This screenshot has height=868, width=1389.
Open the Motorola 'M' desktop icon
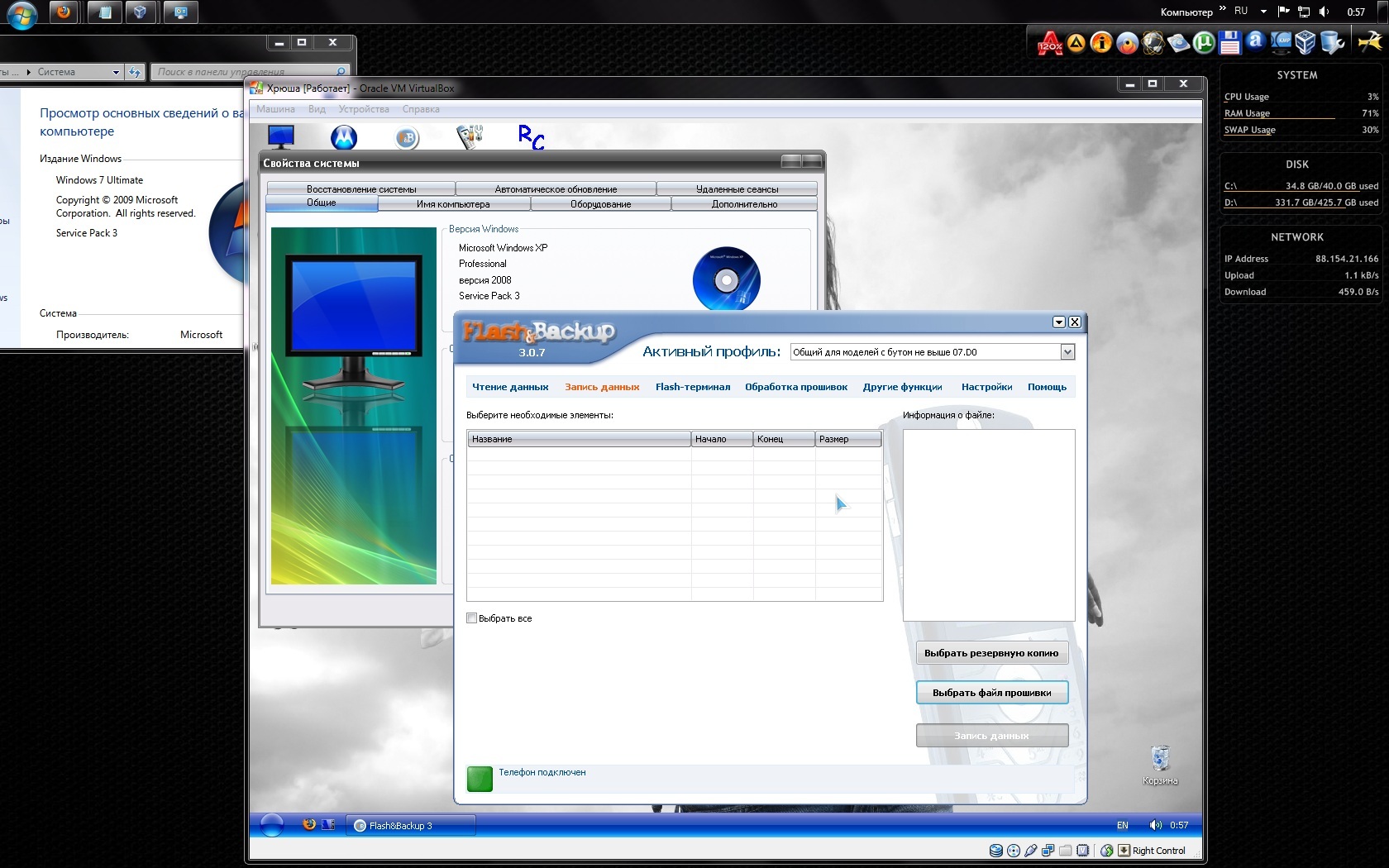tap(344, 137)
